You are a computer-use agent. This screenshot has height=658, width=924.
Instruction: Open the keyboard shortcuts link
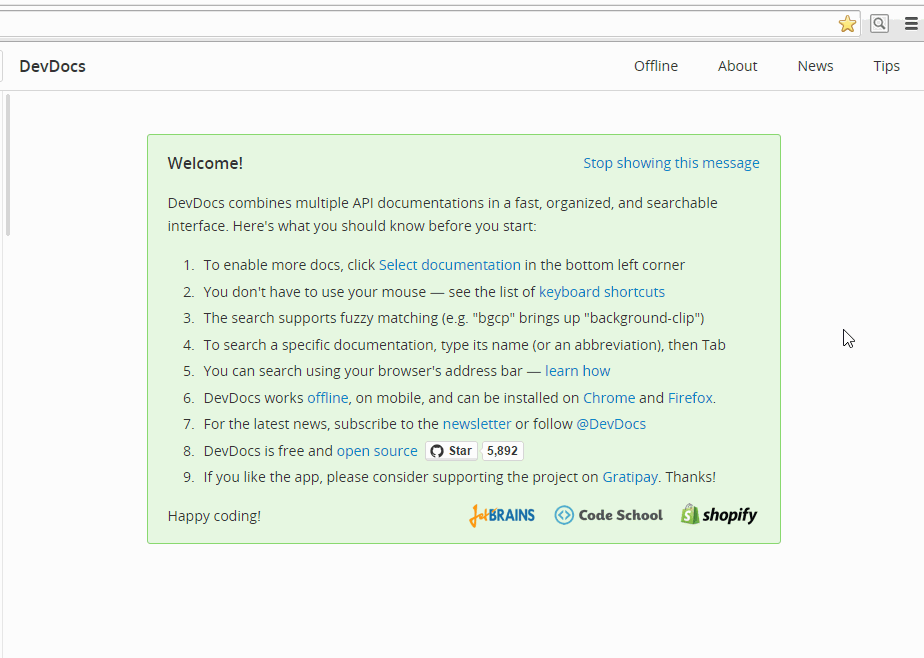(602, 292)
